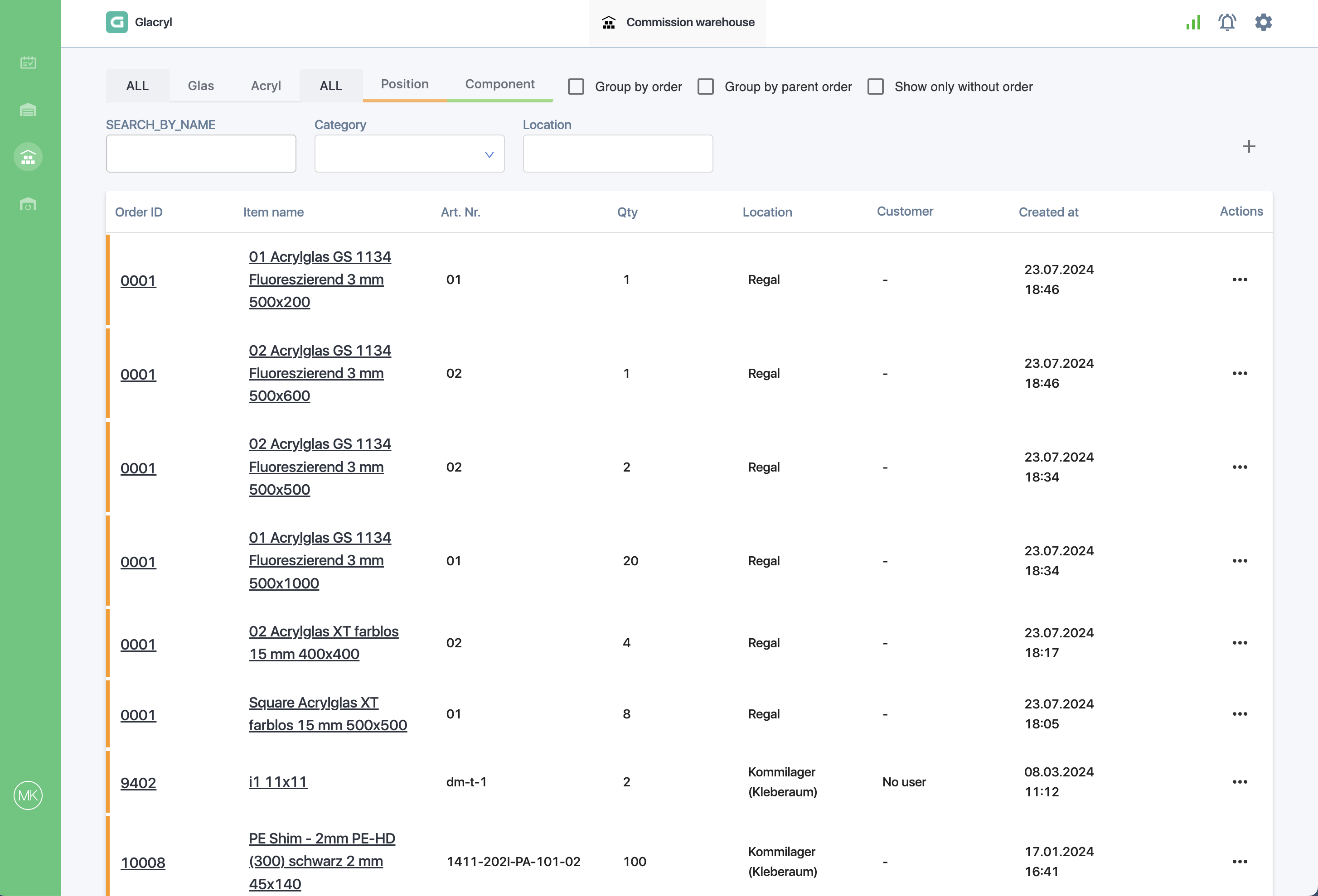Open the settings gear icon

point(1264,22)
